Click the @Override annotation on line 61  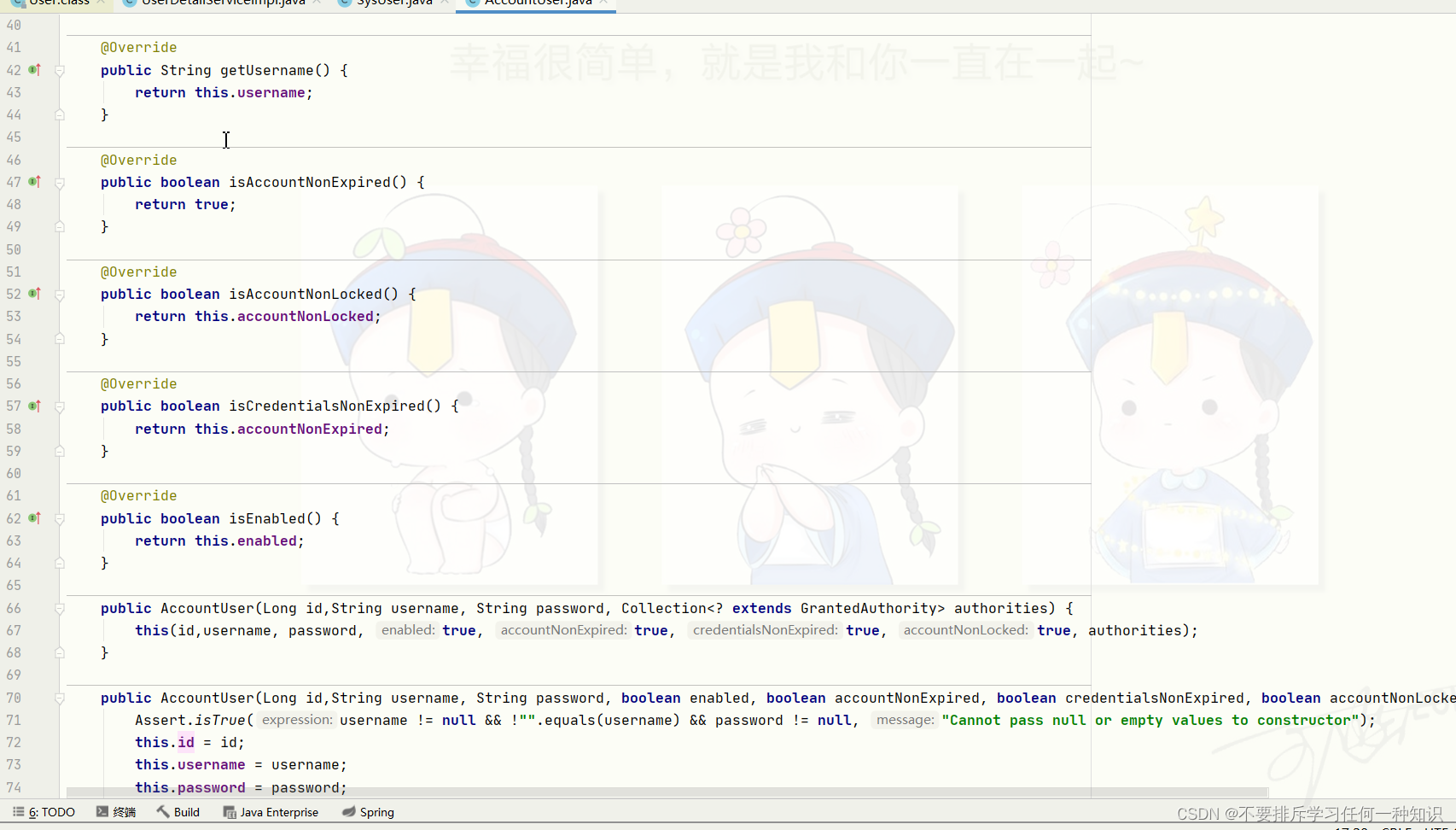(139, 495)
